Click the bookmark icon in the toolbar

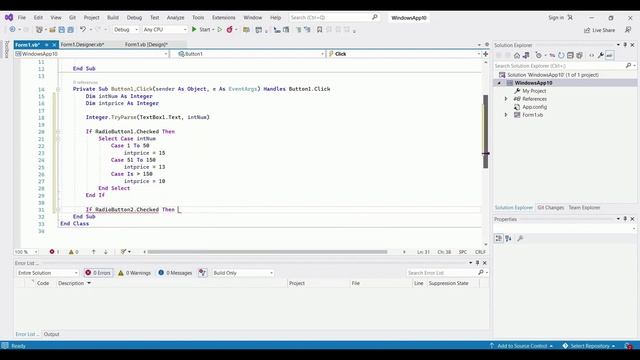click(x=320, y=29)
